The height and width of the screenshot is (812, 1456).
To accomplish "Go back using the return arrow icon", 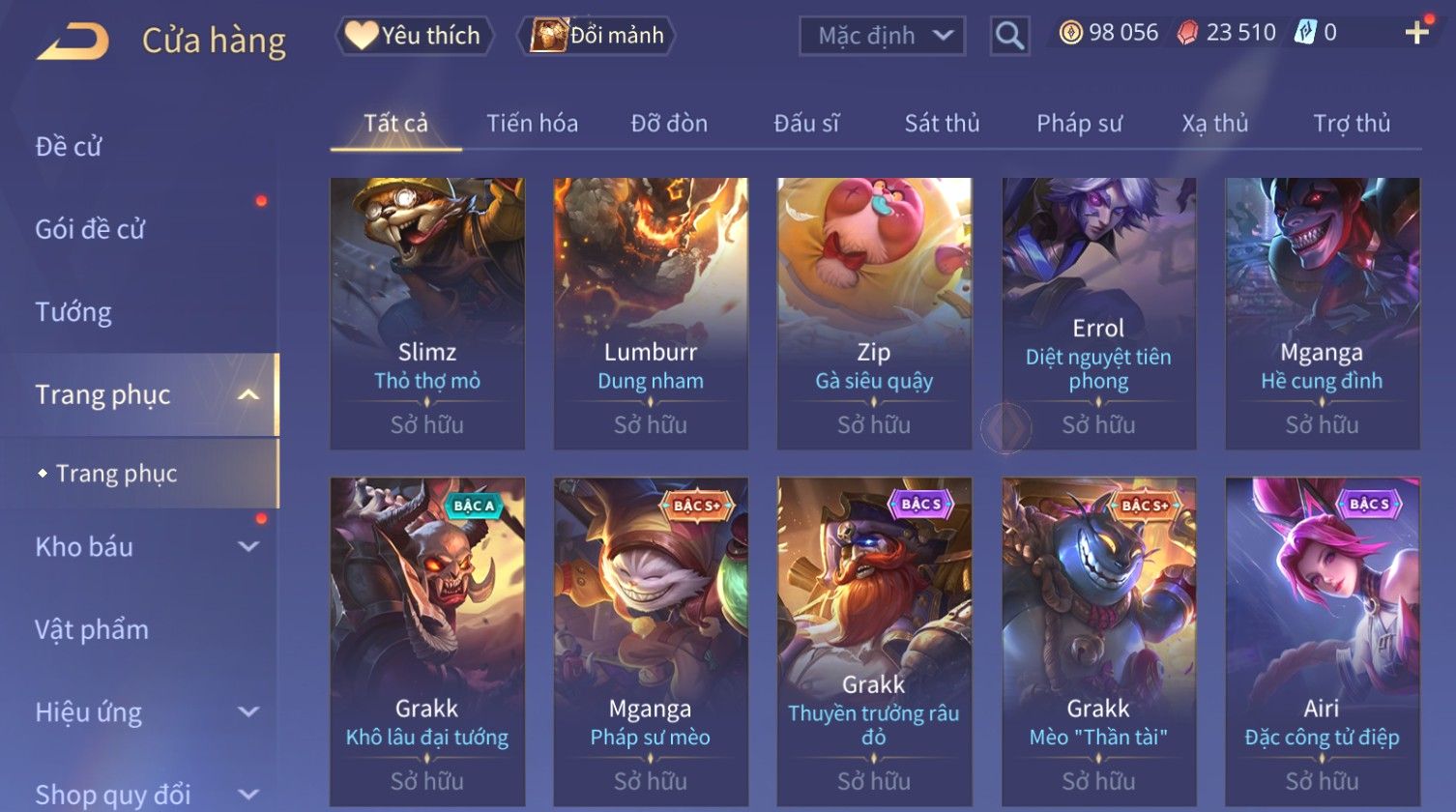I will 73,42.
